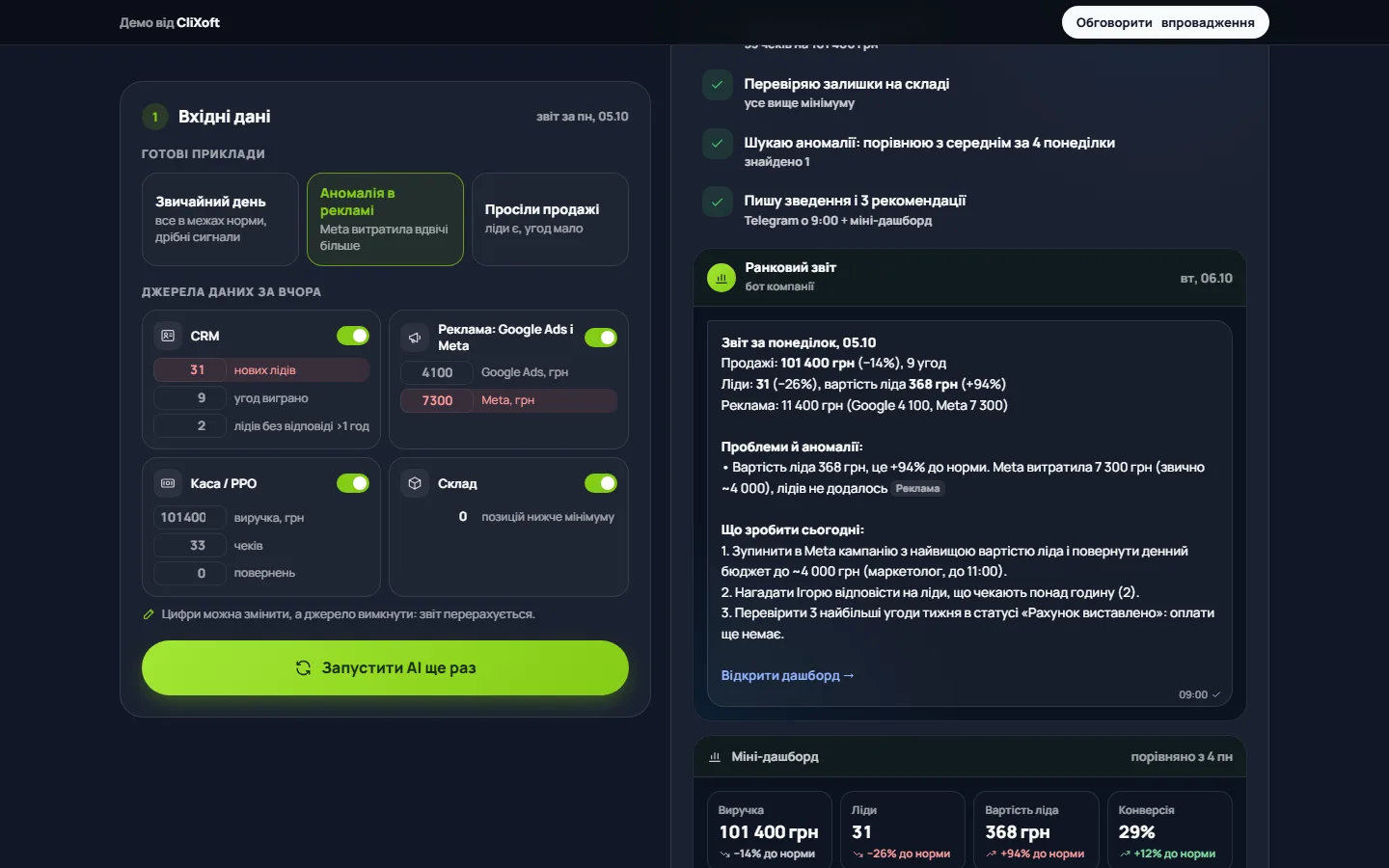Toggle the Склад data source off

pyautogui.click(x=601, y=483)
